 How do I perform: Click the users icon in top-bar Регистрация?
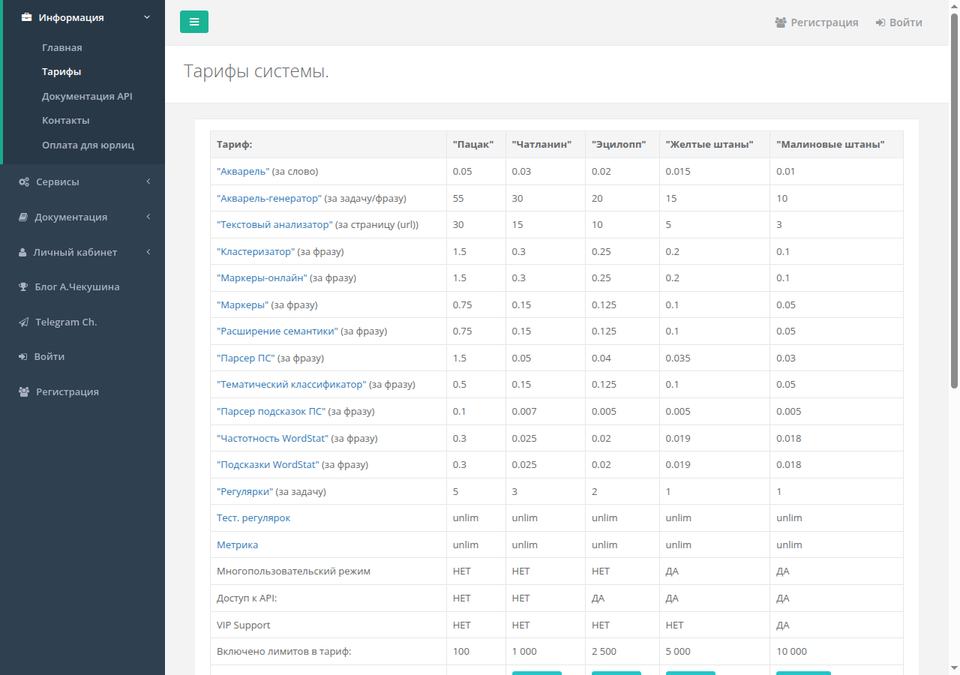781,23
